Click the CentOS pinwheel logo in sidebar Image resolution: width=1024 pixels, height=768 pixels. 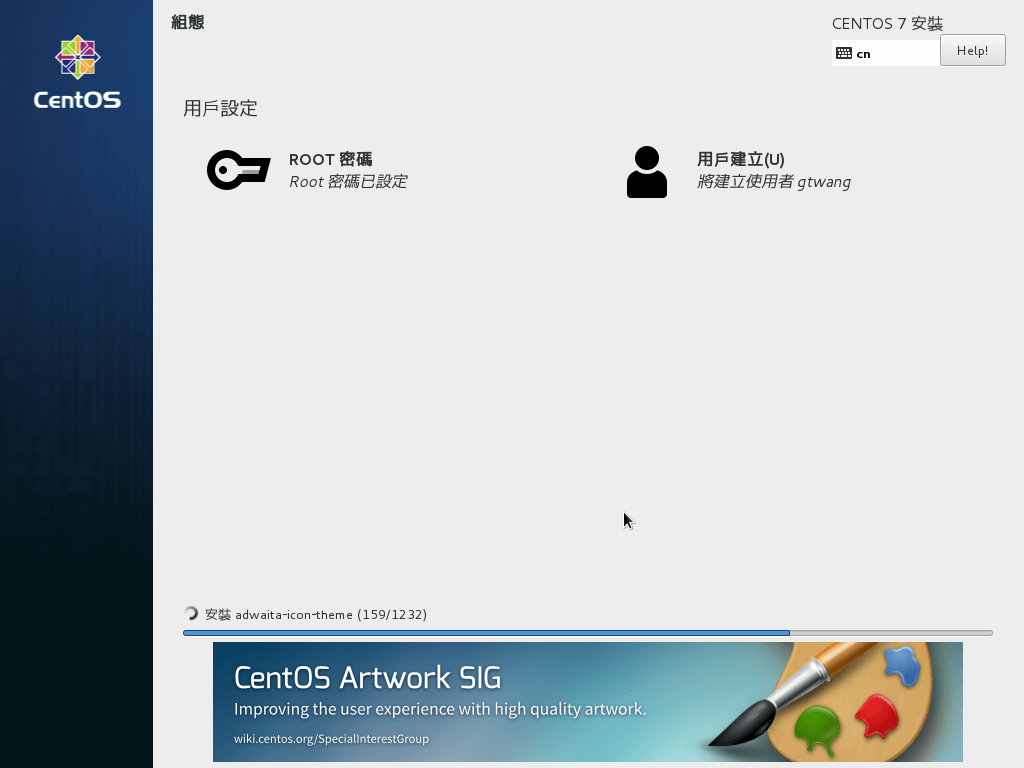pyautogui.click(x=77, y=58)
